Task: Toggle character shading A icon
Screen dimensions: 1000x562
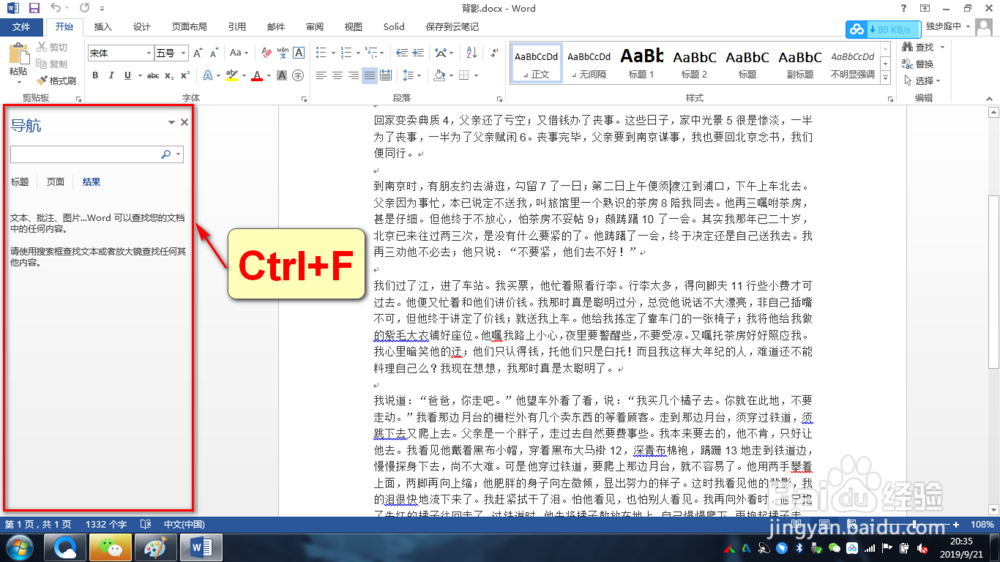Action: tap(282, 76)
